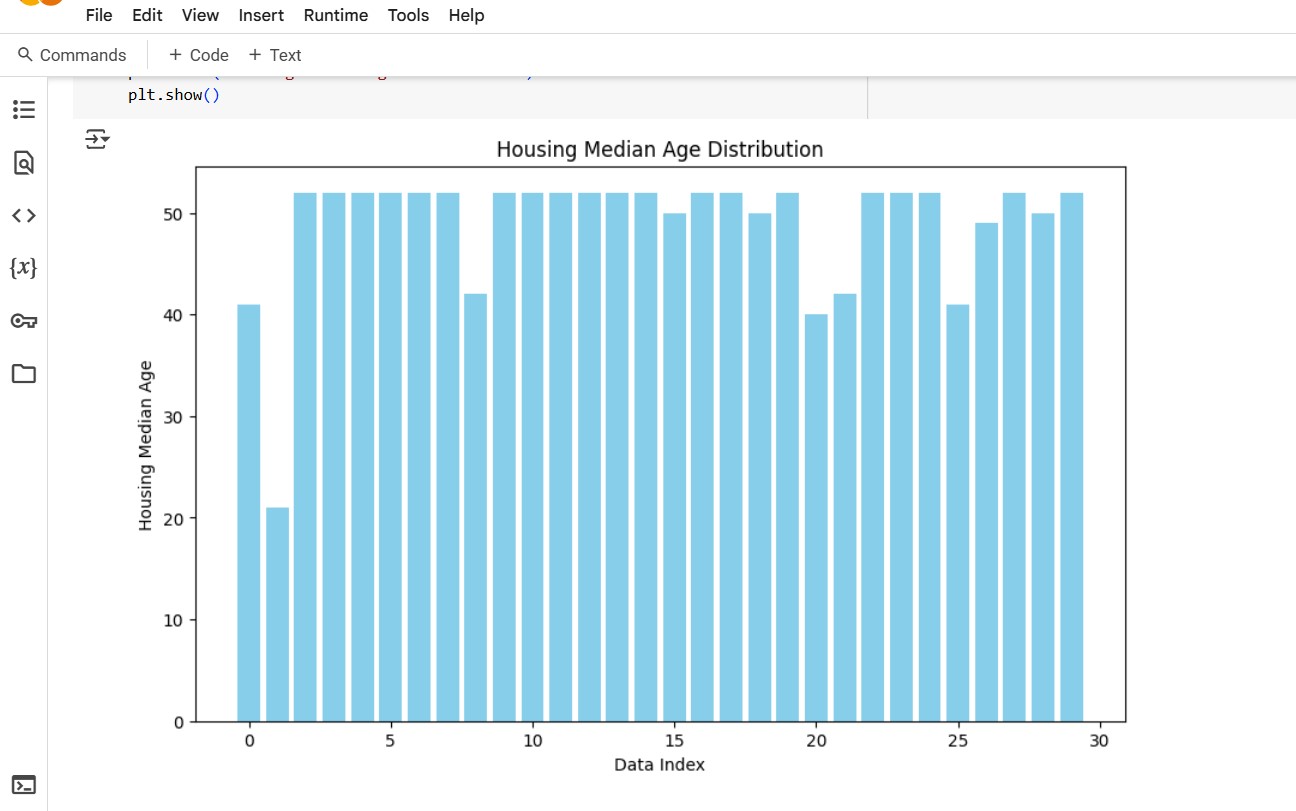This screenshot has width=1296, height=811.
Task: Open the Tools menu
Action: pos(408,15)
